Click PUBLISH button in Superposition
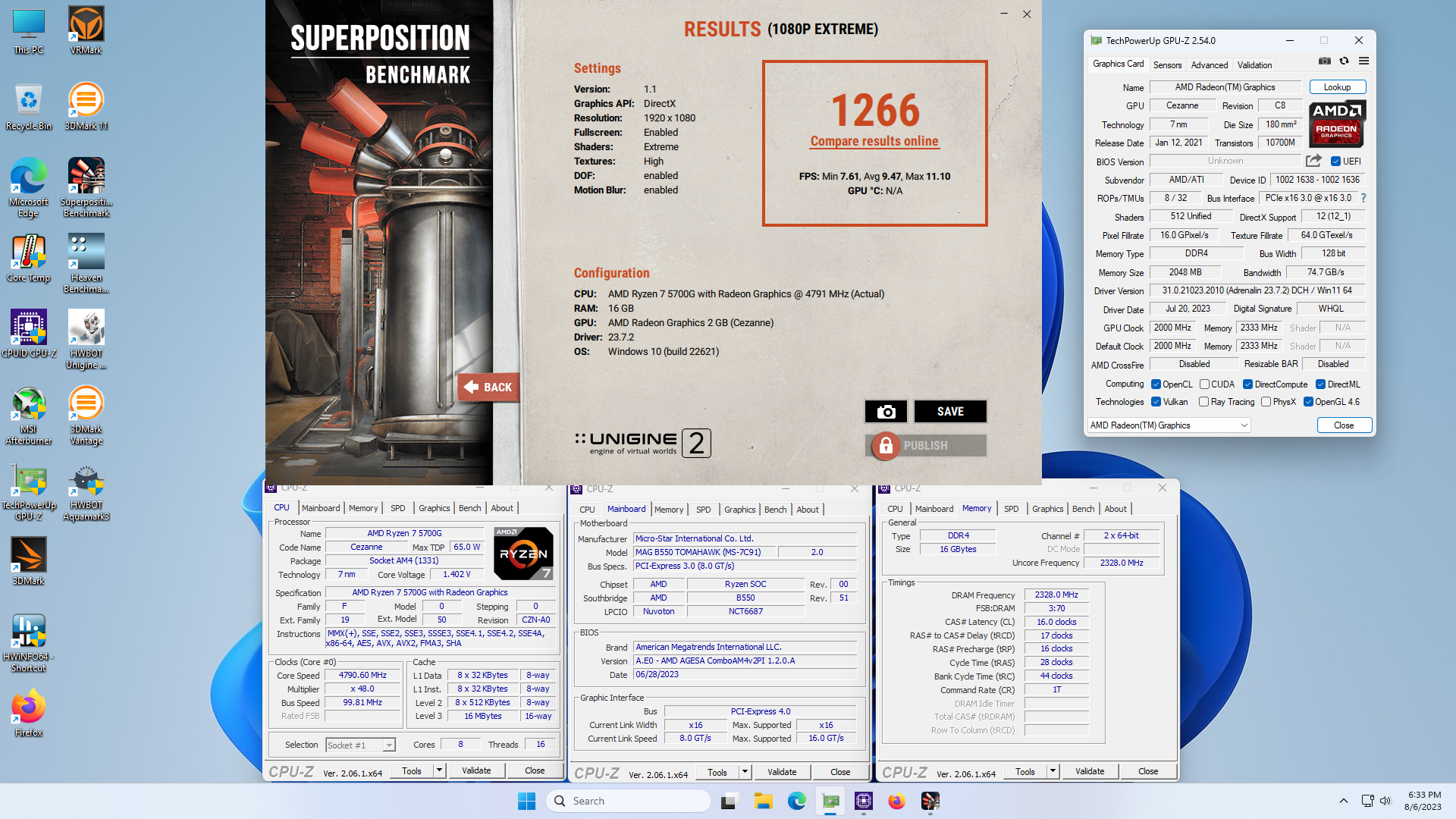The image size is (1456, 819). click(x=926, y=446)
